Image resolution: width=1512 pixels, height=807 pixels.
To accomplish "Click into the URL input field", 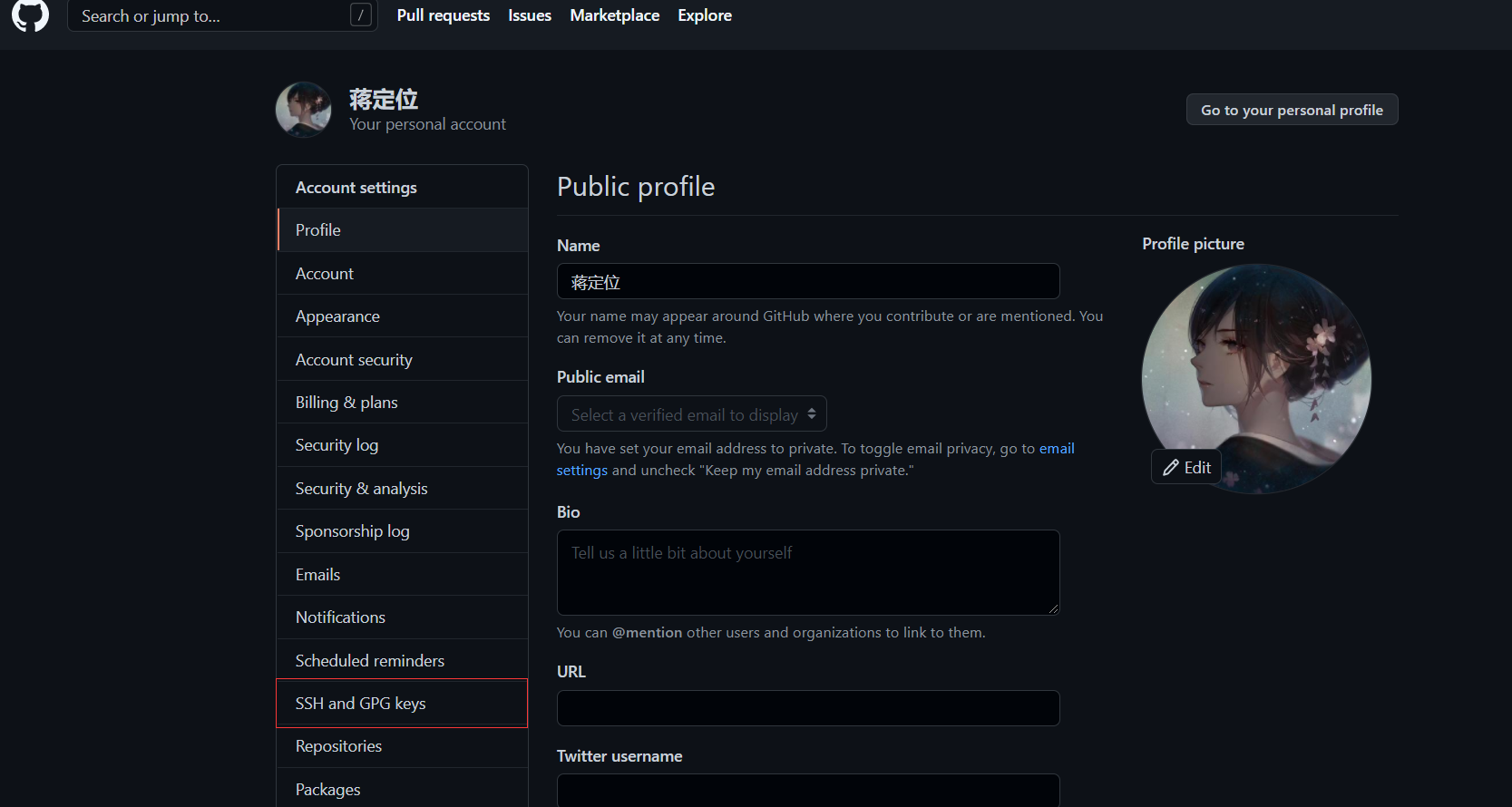I will coord(808,708).
